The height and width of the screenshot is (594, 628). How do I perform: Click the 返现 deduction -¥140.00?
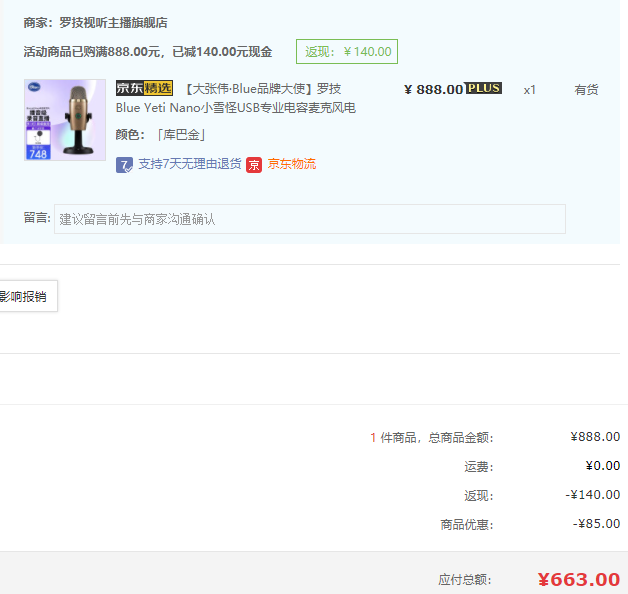point(593,495)
